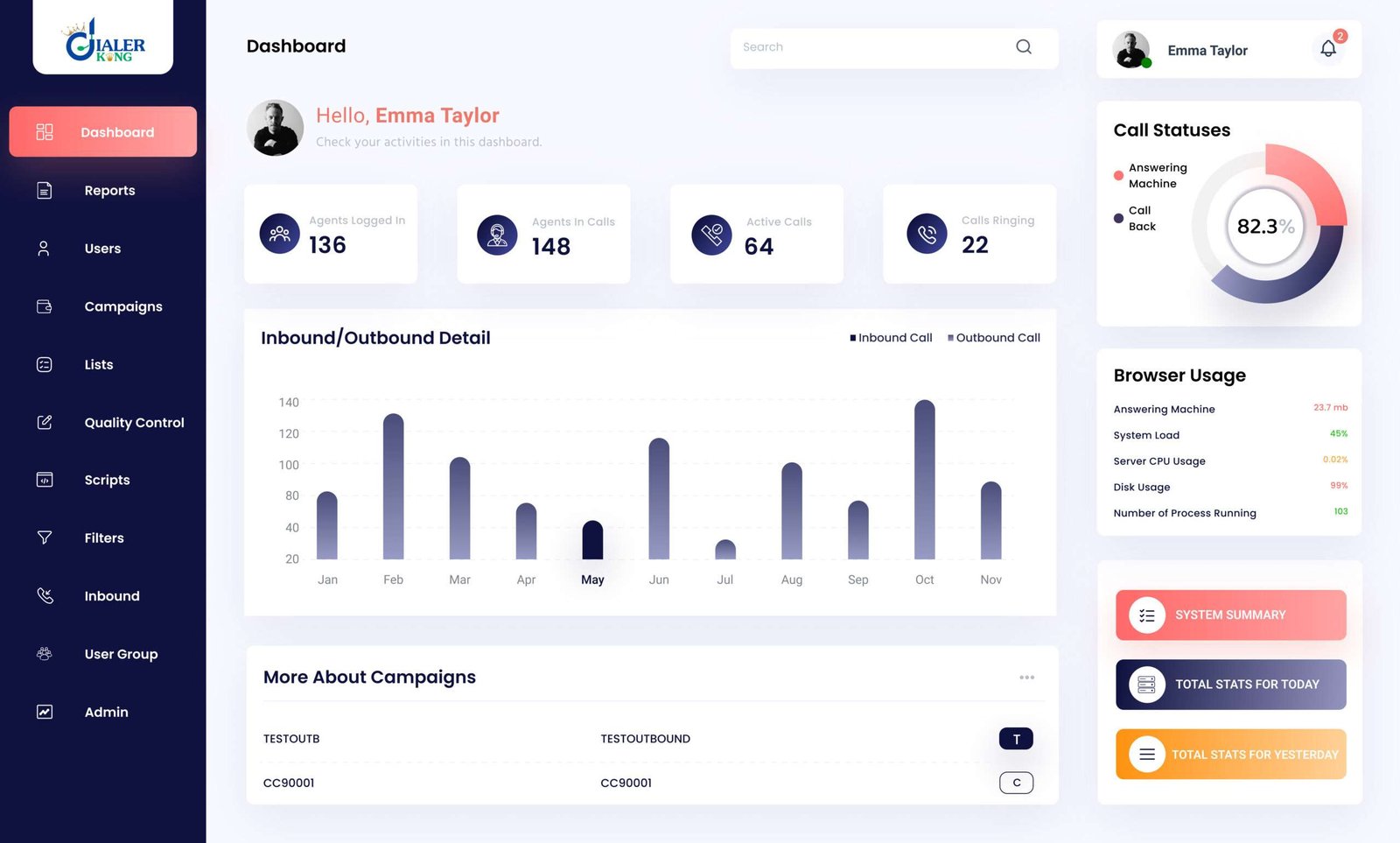
Task: Toggle the Inbound Call legend entry
Action: point(891,337)
